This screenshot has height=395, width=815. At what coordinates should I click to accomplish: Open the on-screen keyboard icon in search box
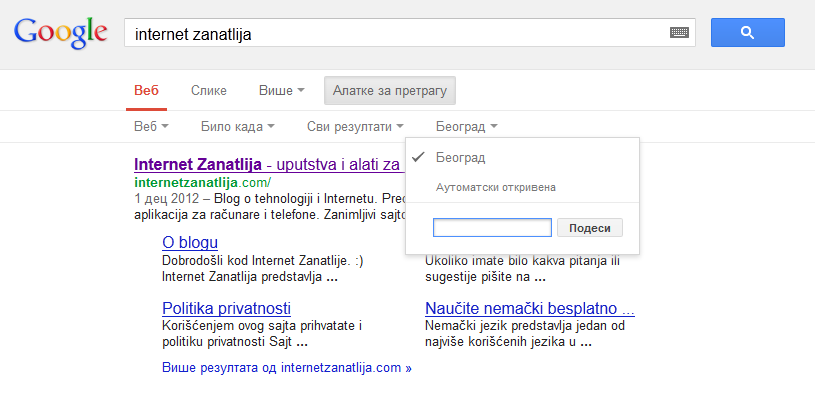click(x=679, y=33)
